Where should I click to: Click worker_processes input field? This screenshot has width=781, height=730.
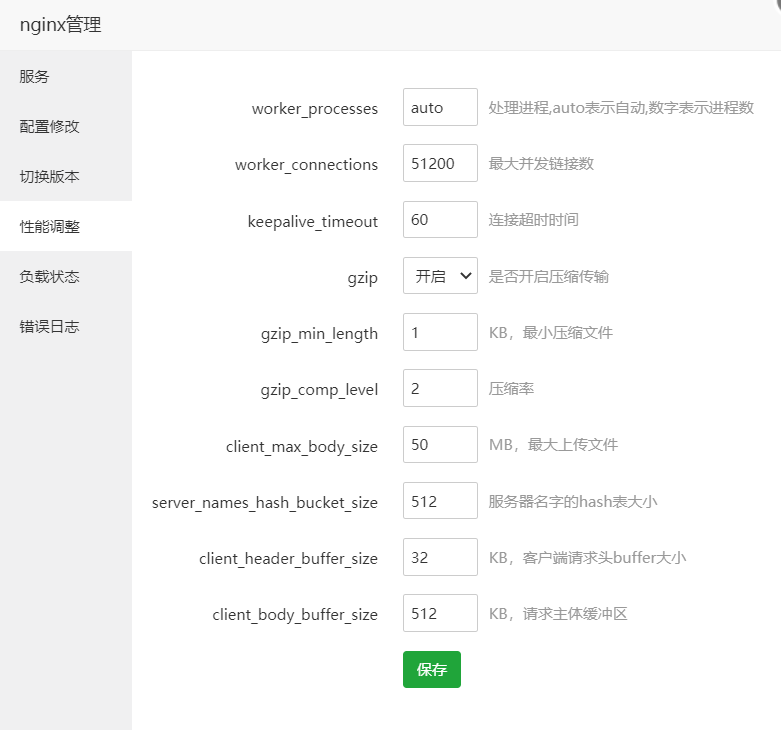[440, 107]
